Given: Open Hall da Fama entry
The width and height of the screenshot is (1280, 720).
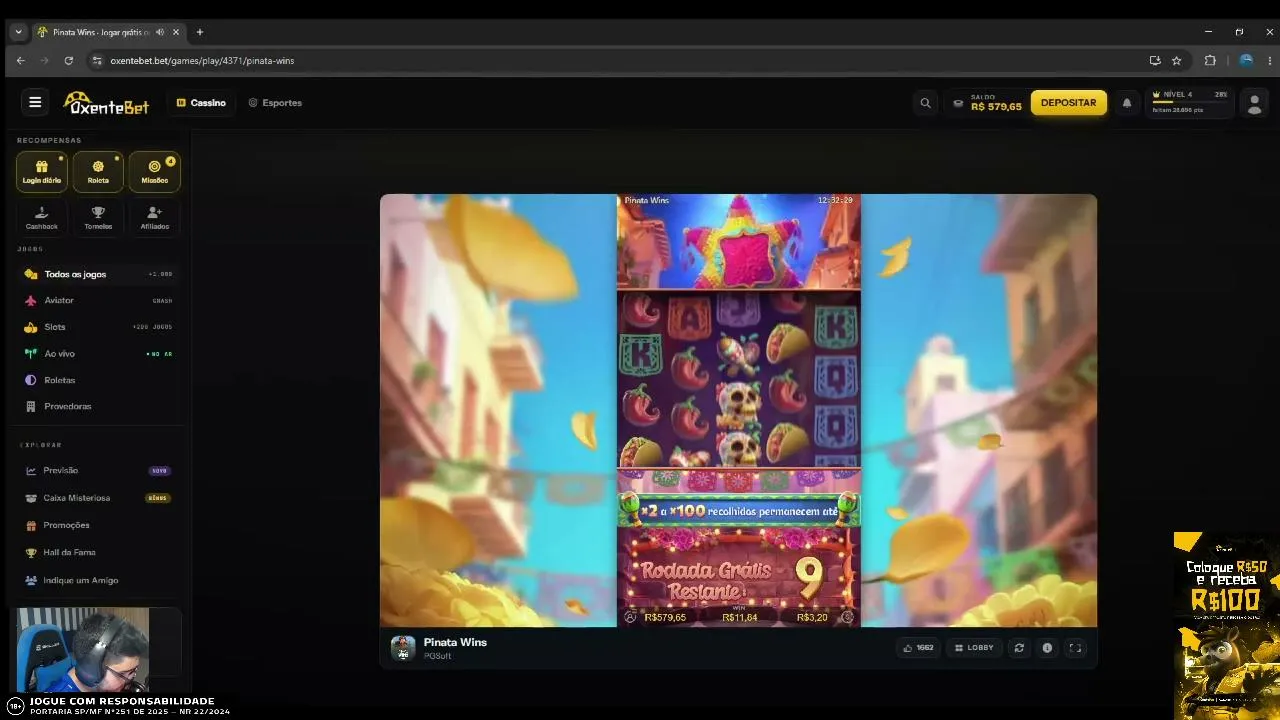Looking at the screenshot, I should point(98,552).
